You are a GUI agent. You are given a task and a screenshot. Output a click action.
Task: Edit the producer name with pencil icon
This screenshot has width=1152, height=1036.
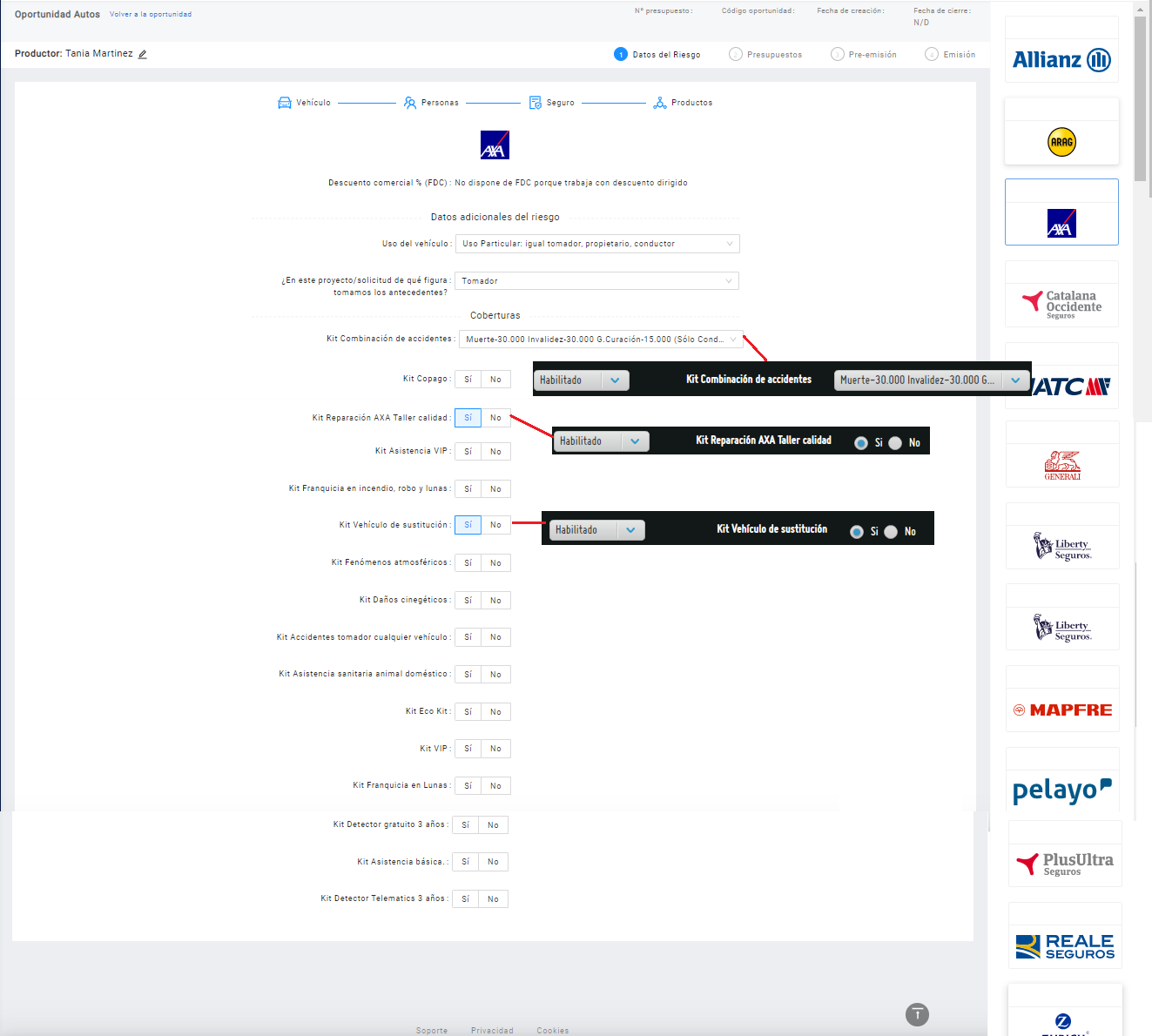coord(143,54)
